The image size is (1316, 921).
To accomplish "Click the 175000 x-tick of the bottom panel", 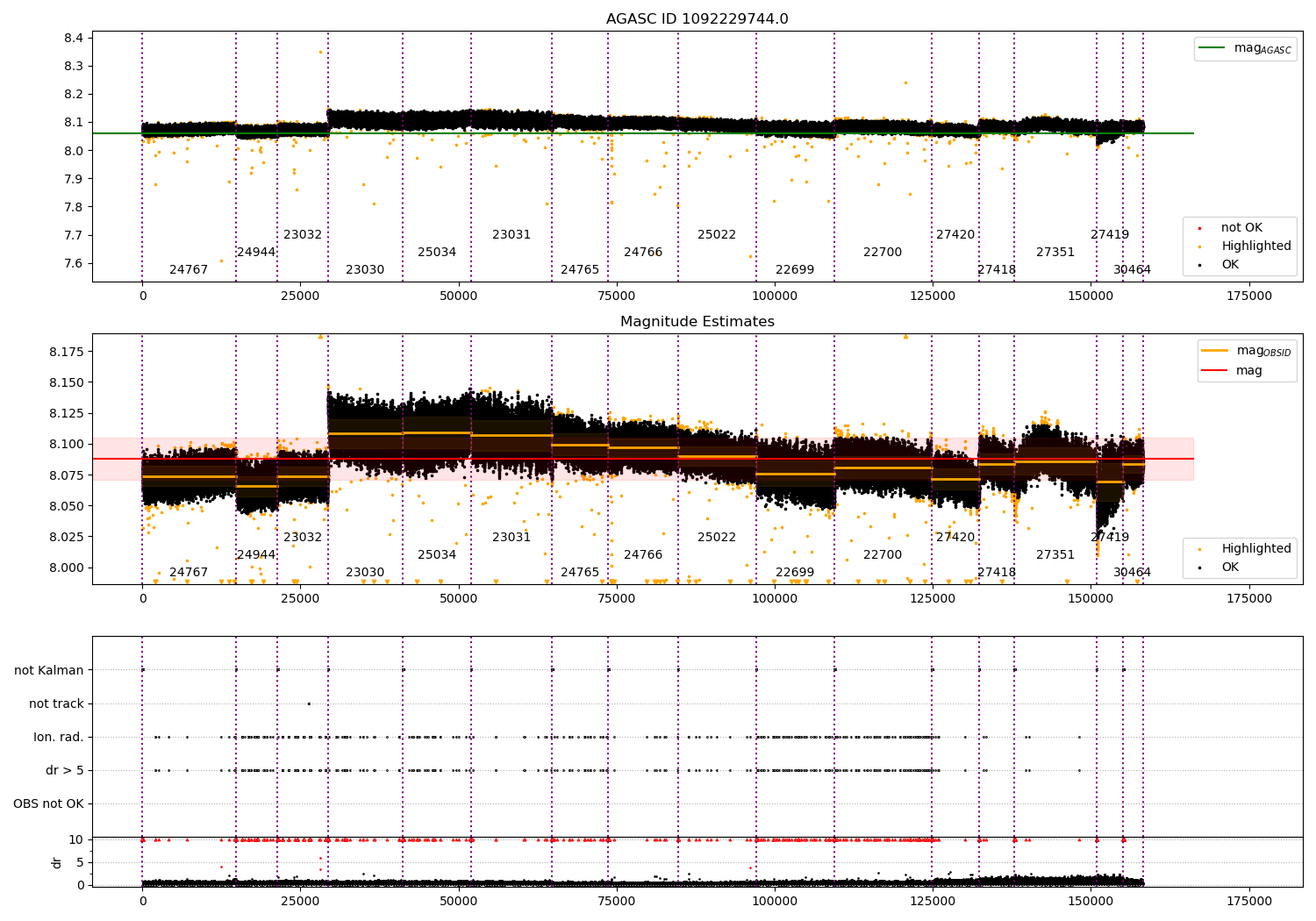I will [1248, 902].
